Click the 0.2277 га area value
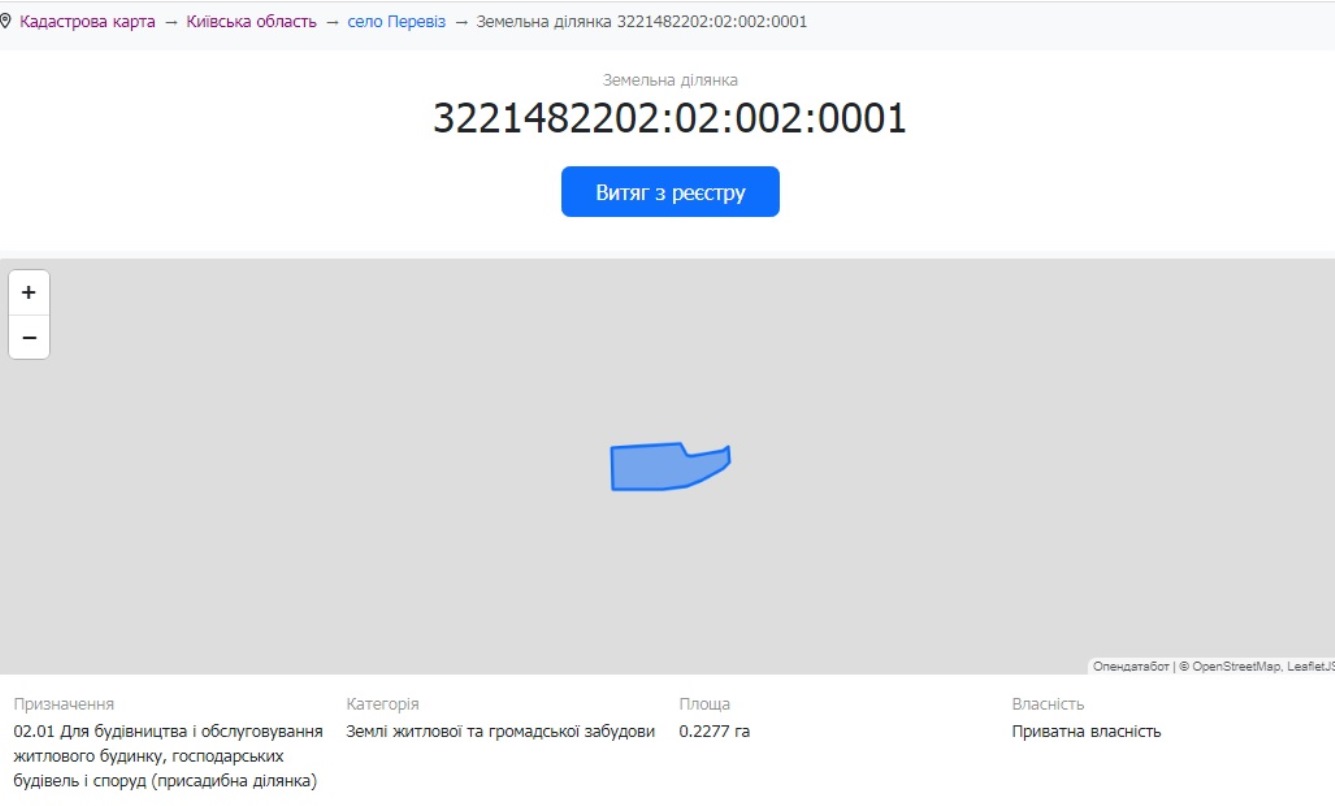Image resolution: width=1335 pixels, height=806 pixels. click(714, 731)
